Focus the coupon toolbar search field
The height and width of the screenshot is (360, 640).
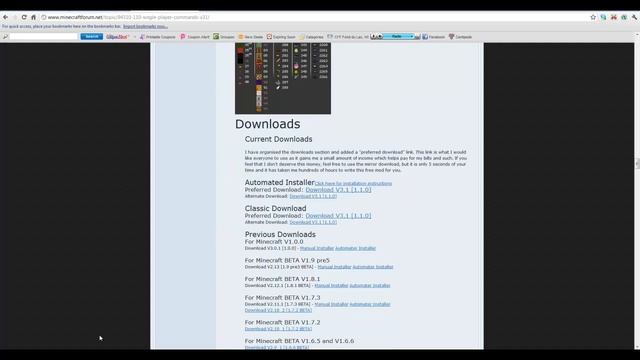click(x=44, y=36)
